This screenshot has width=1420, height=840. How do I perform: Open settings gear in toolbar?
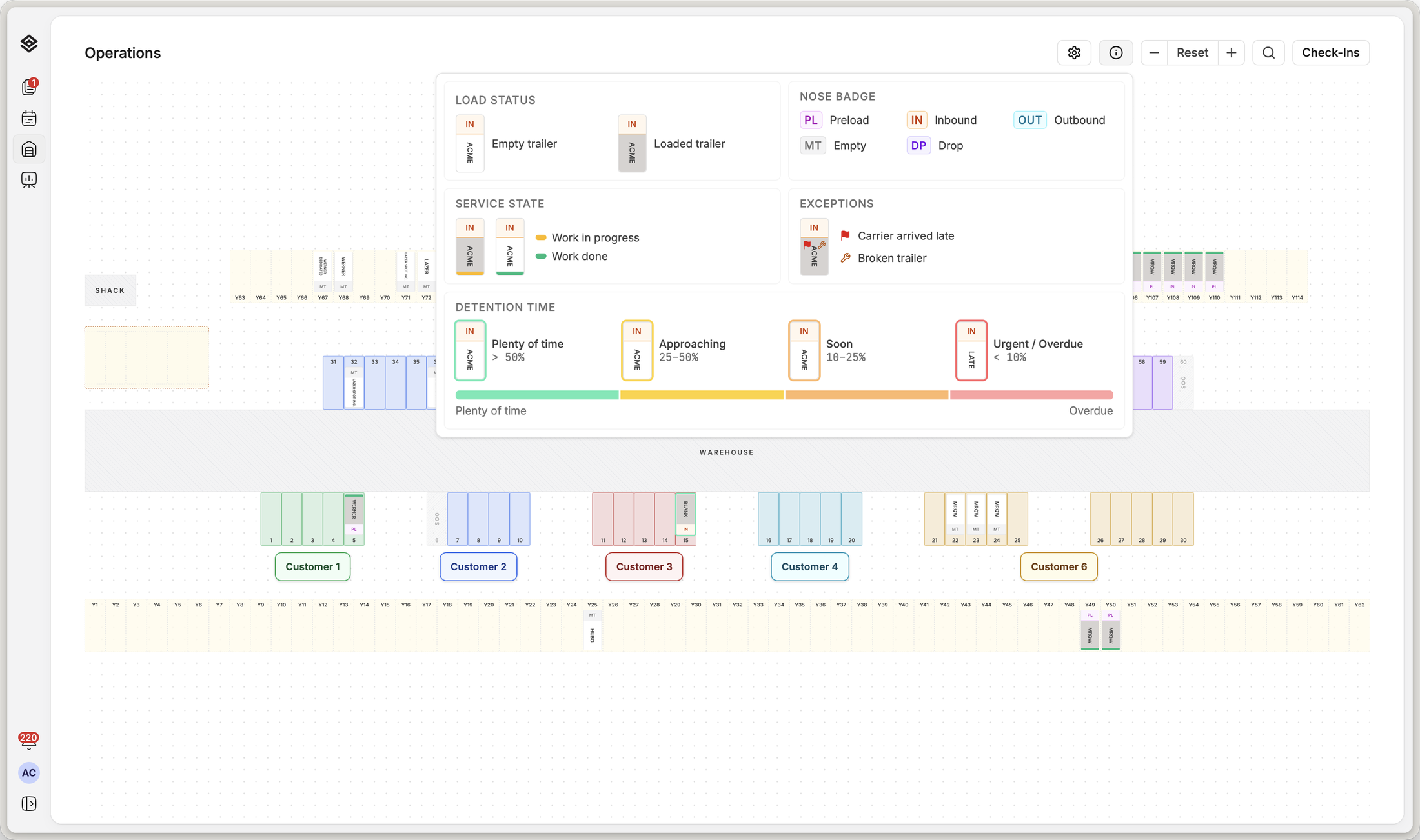pos(1074,53)
